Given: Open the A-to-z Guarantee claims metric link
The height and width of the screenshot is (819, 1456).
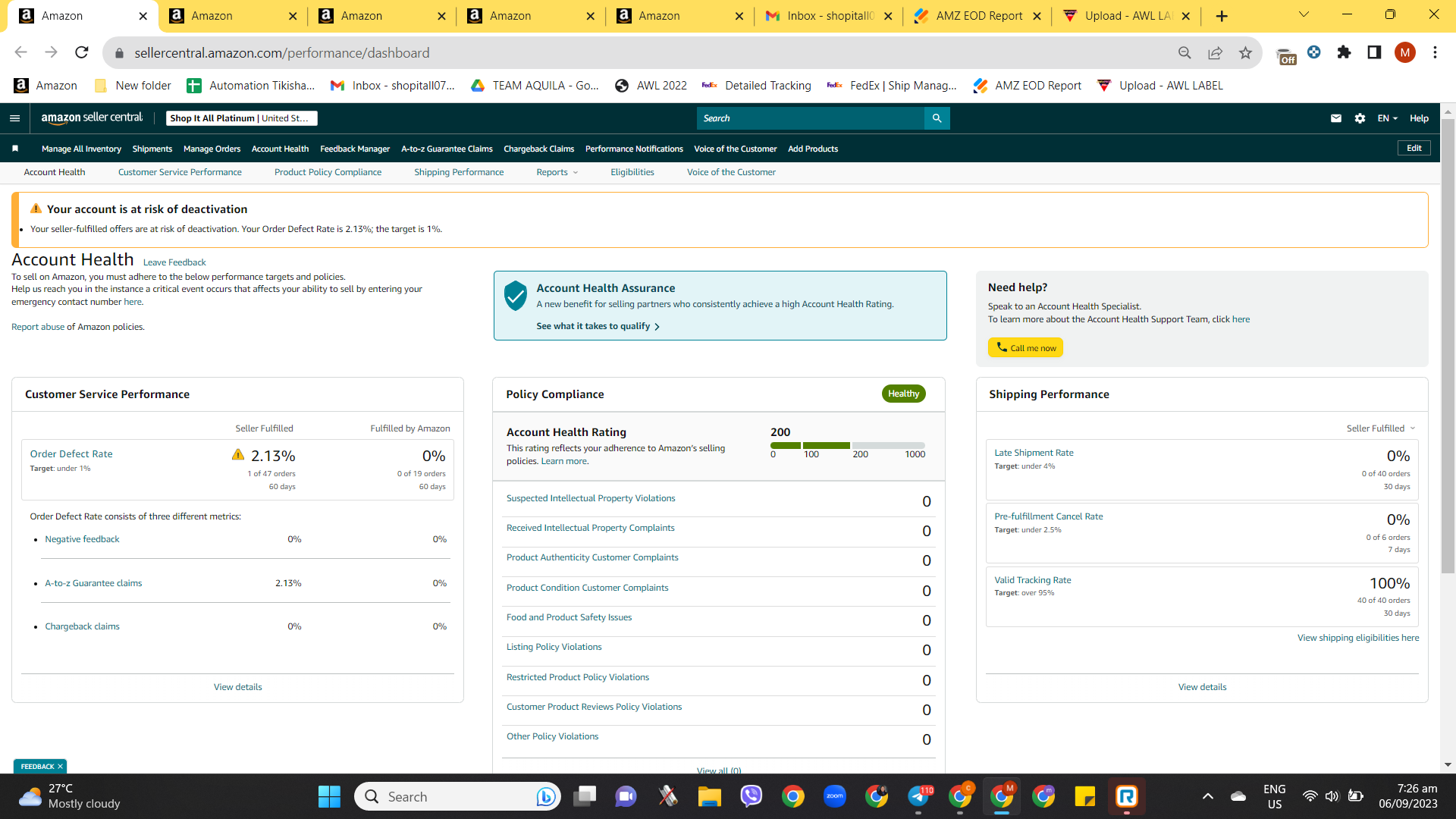Looking at the screenshot, I should (x=93, y=583).
